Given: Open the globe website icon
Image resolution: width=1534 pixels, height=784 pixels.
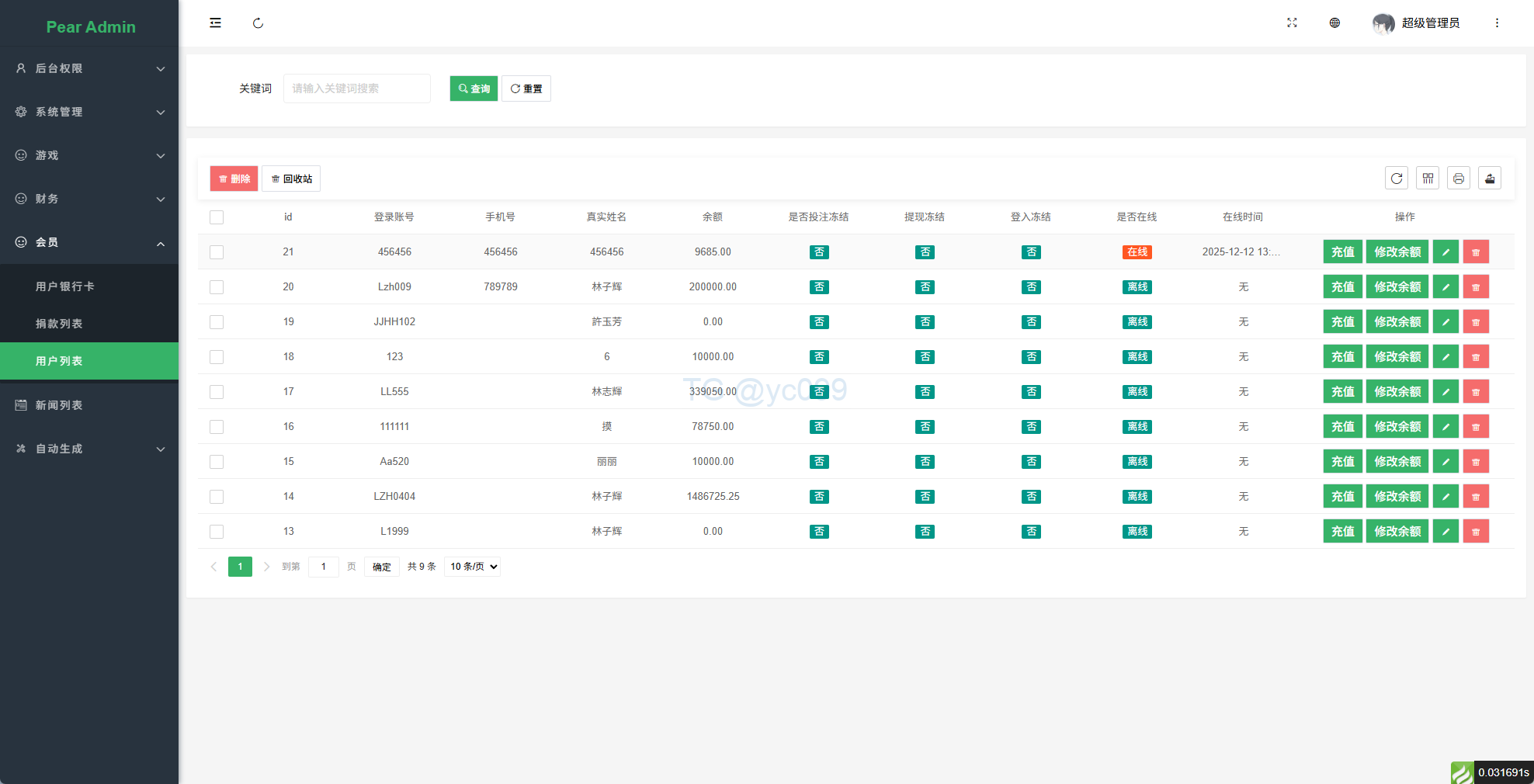Looking at the screenshot, I should [1334, 23].
